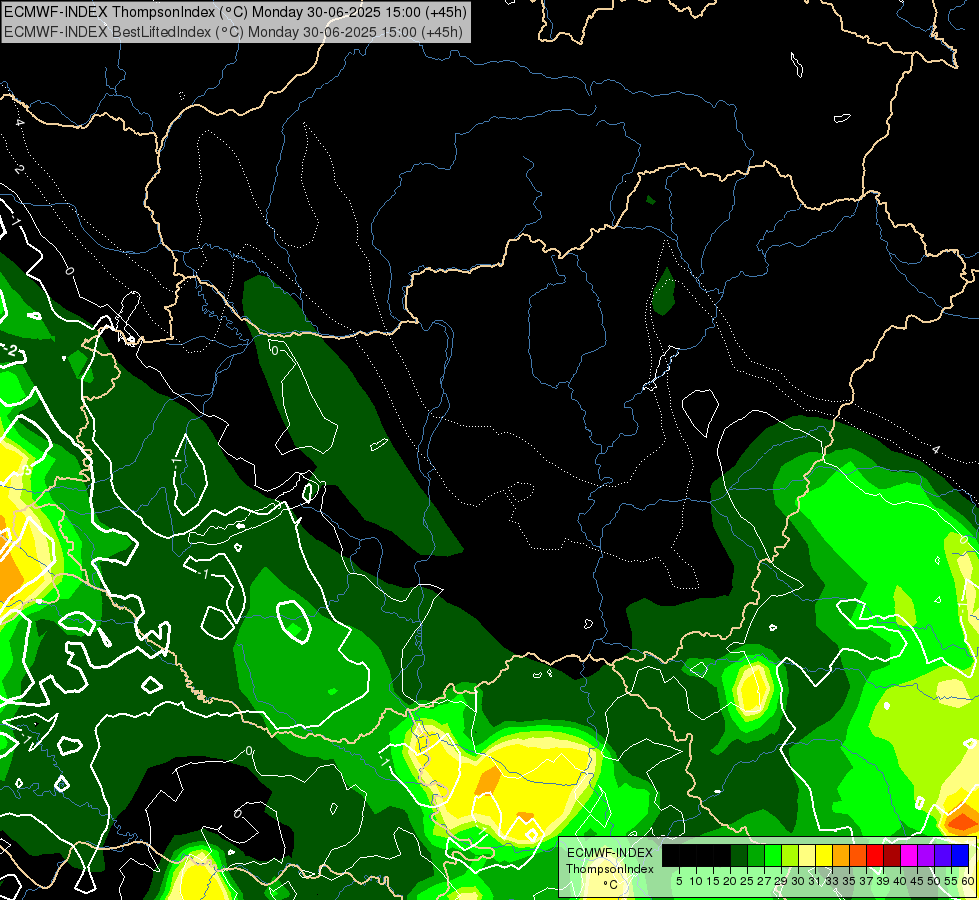Pick the bright yellow 31-33 legend swatch
The height and width of the screenshot is (900, 979).
point(824,855)
